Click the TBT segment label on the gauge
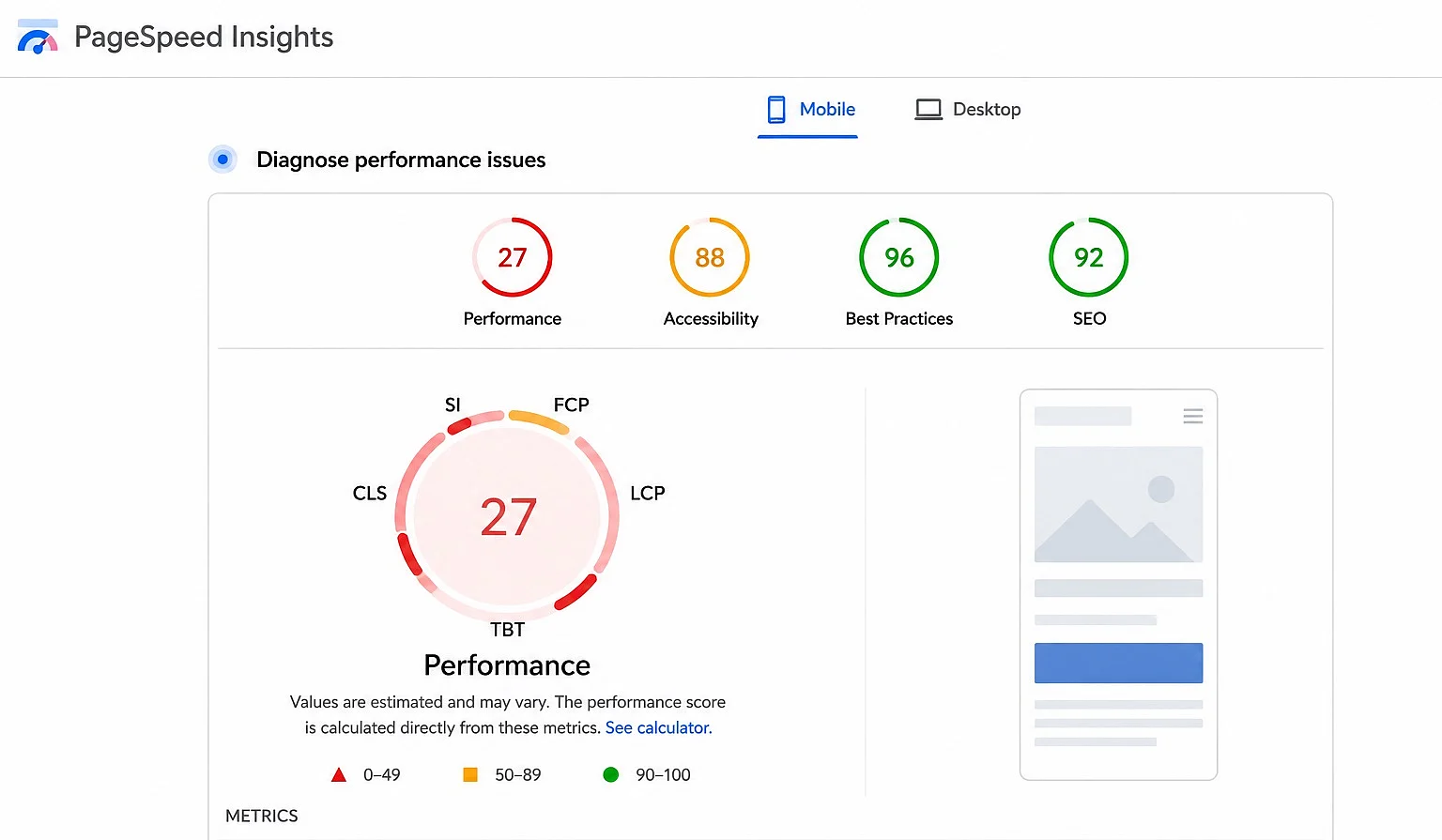This screenshot has width=1442, height=840. pos(508,630)
